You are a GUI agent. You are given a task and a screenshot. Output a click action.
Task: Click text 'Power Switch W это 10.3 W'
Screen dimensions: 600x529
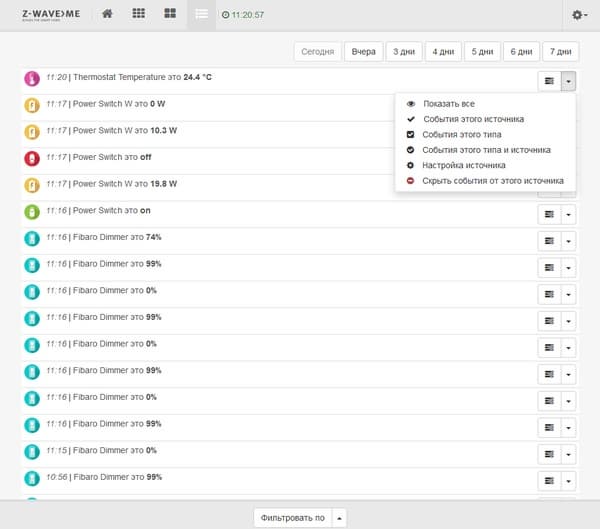click(125, 131)
